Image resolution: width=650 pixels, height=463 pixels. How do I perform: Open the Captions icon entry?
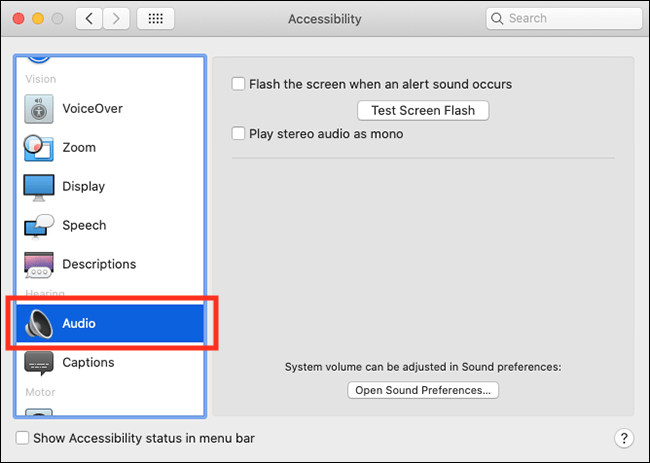[x=39, y=363]
